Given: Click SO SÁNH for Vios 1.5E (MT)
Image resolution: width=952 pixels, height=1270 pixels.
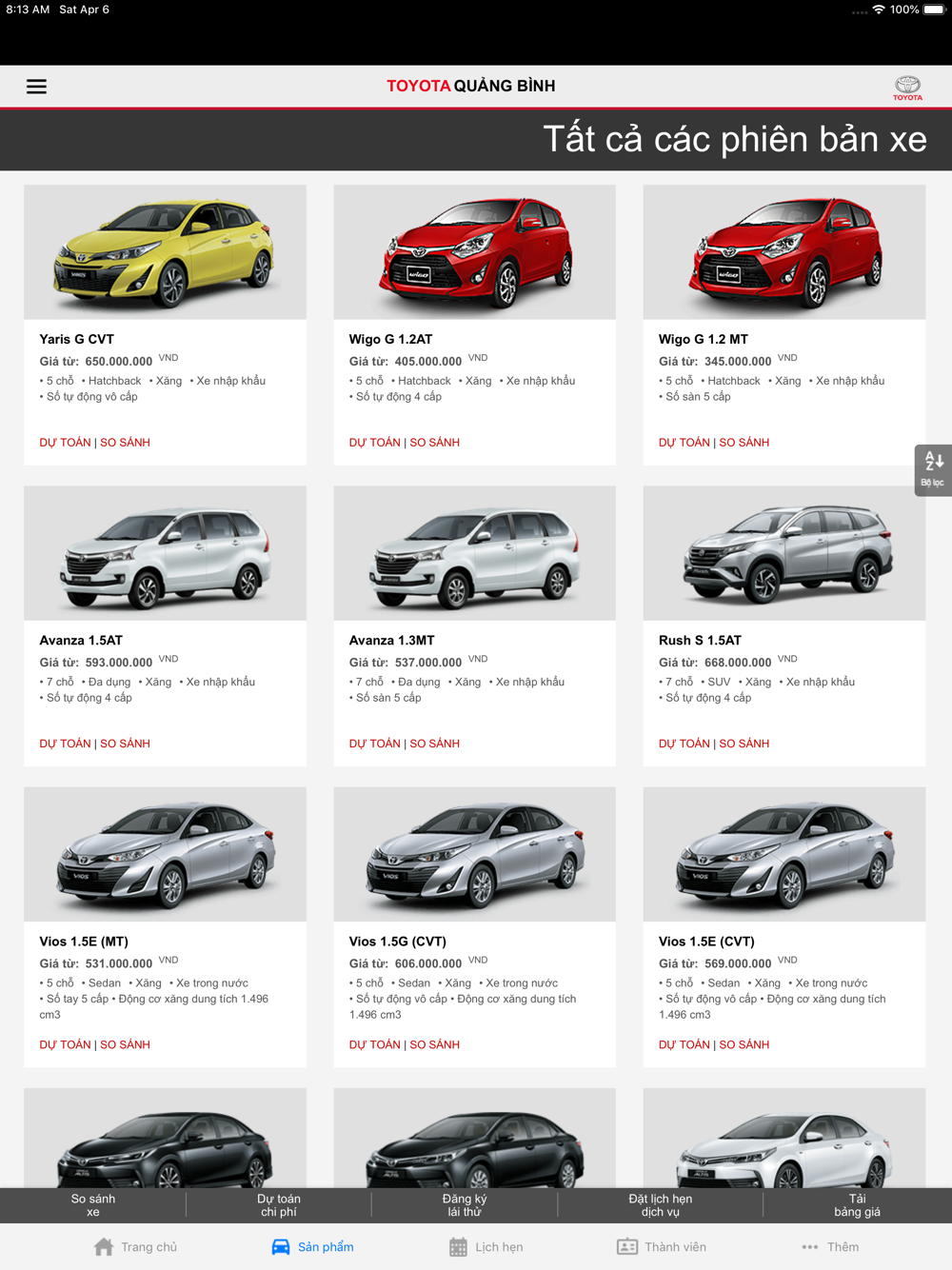Looking at the screenshot, I should (126, 1044).
